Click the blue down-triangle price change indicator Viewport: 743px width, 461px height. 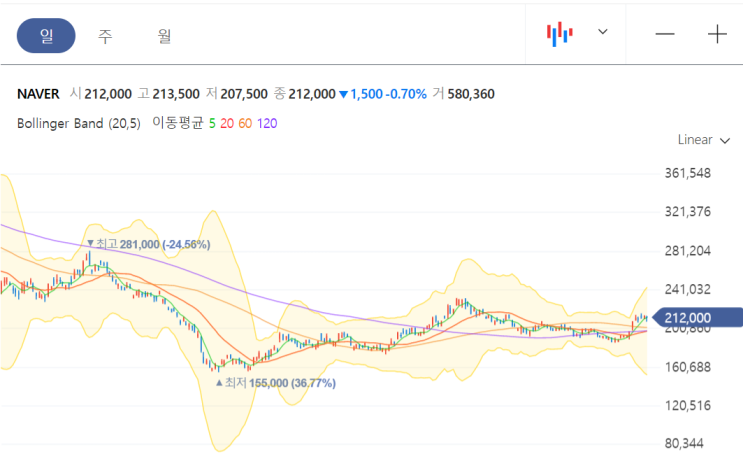coord(344,94)
